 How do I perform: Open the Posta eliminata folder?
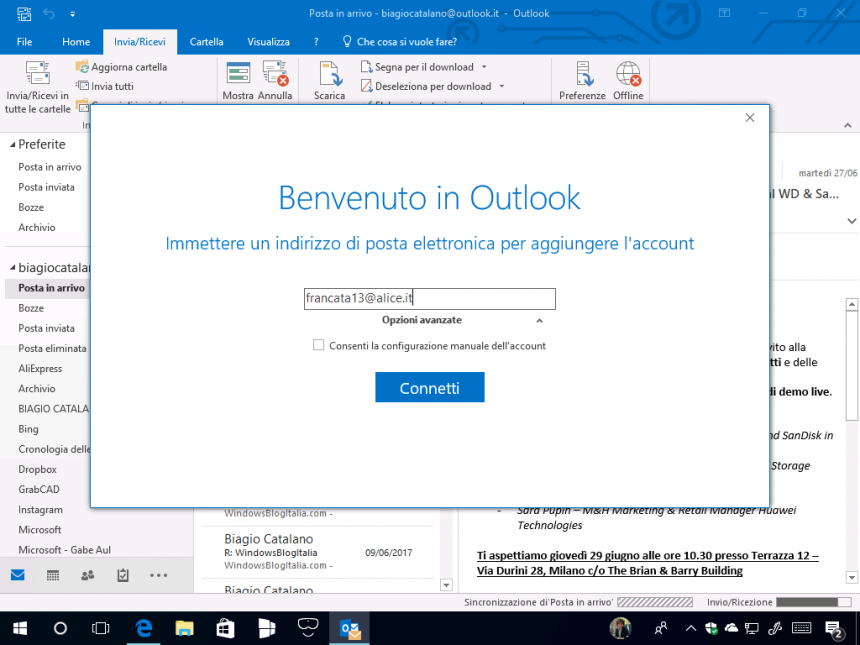click(52, 348)
